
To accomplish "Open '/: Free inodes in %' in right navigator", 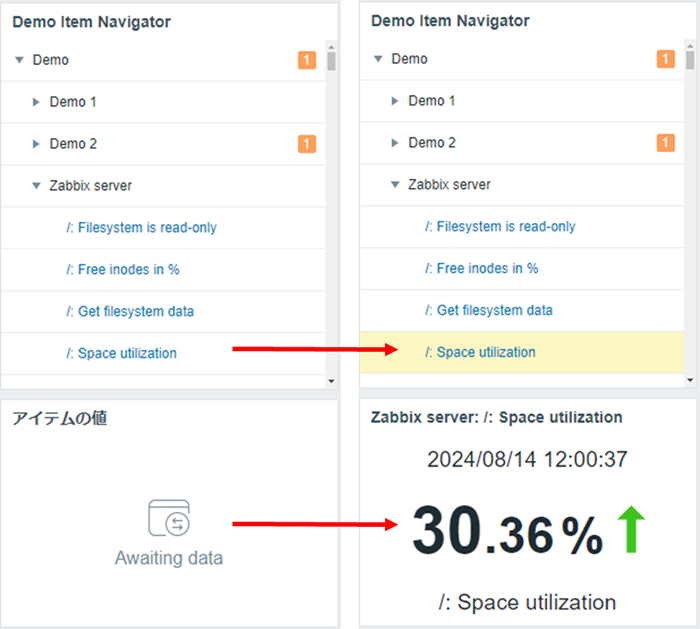I will pyautogui.click(x=487, y=268).
